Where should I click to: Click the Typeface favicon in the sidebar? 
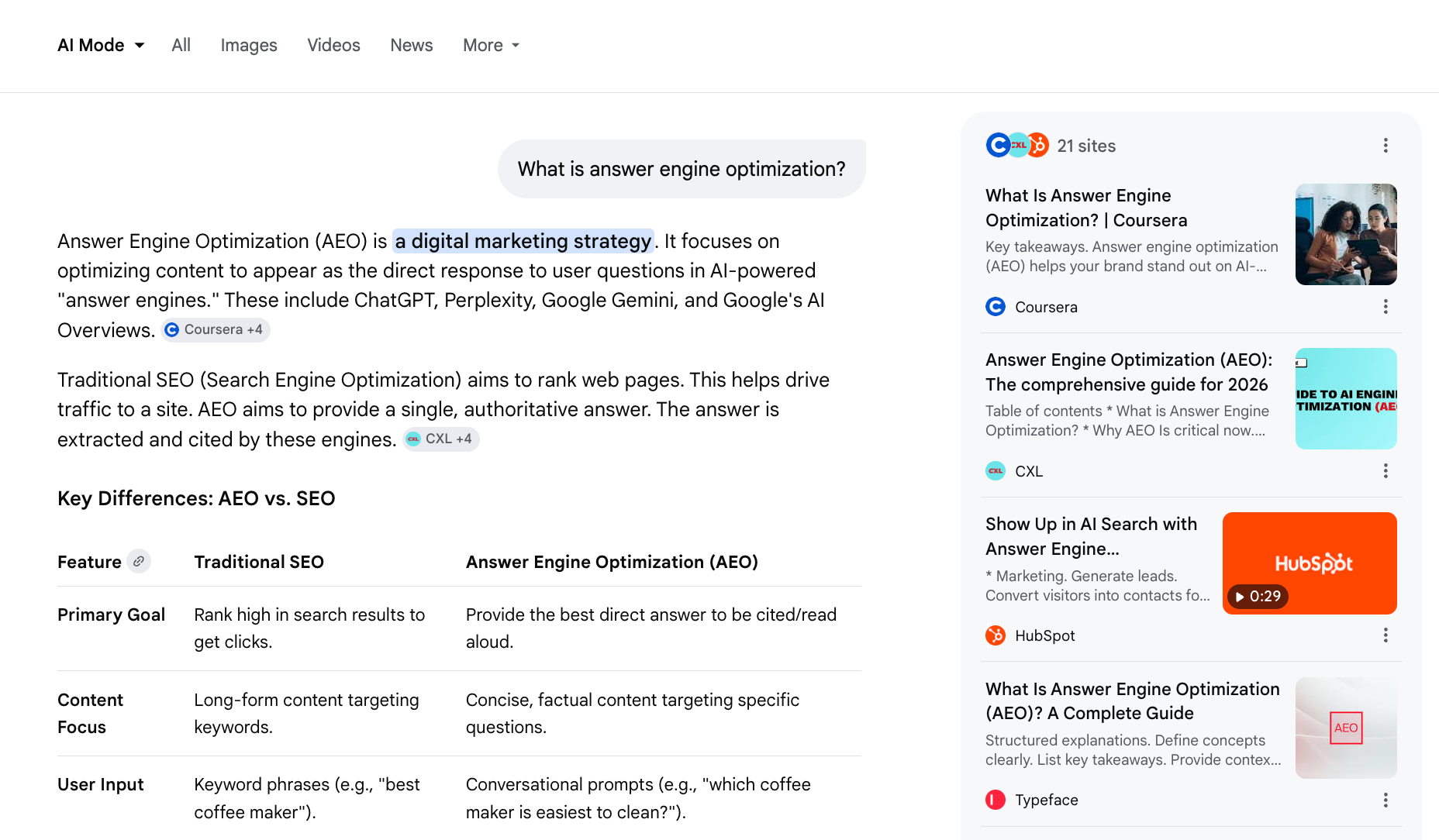pos(996,800)
